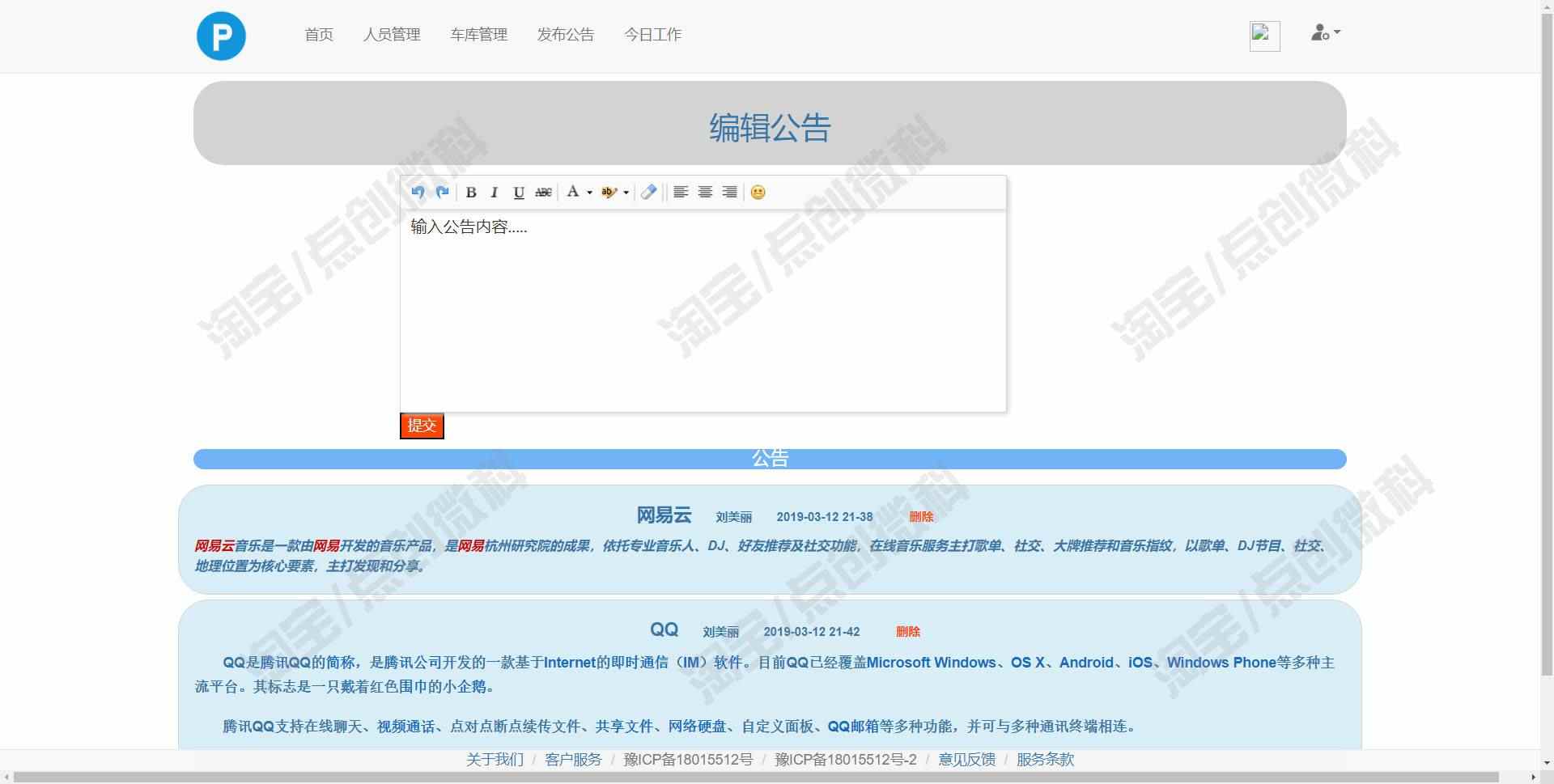The width and height of the screenshot is (1554, 784).
Task: Open 今日工作 menu item
Action: tap(653, 35)
